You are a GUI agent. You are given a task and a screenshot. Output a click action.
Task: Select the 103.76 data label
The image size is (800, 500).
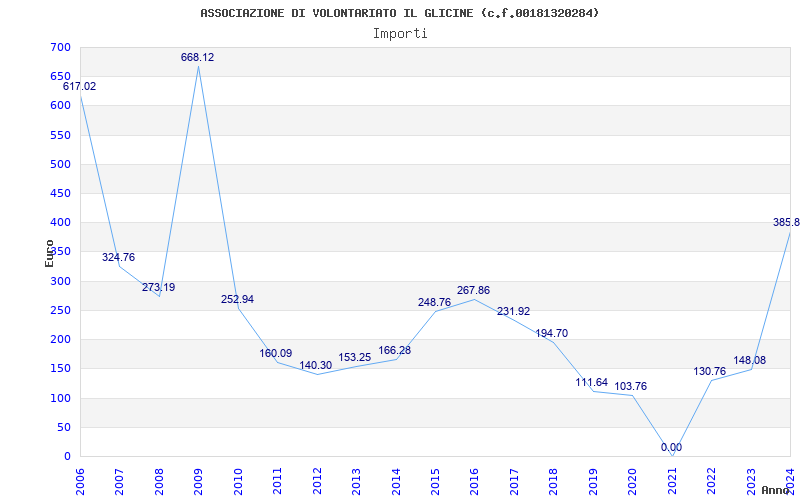click(x=631, y=386)
